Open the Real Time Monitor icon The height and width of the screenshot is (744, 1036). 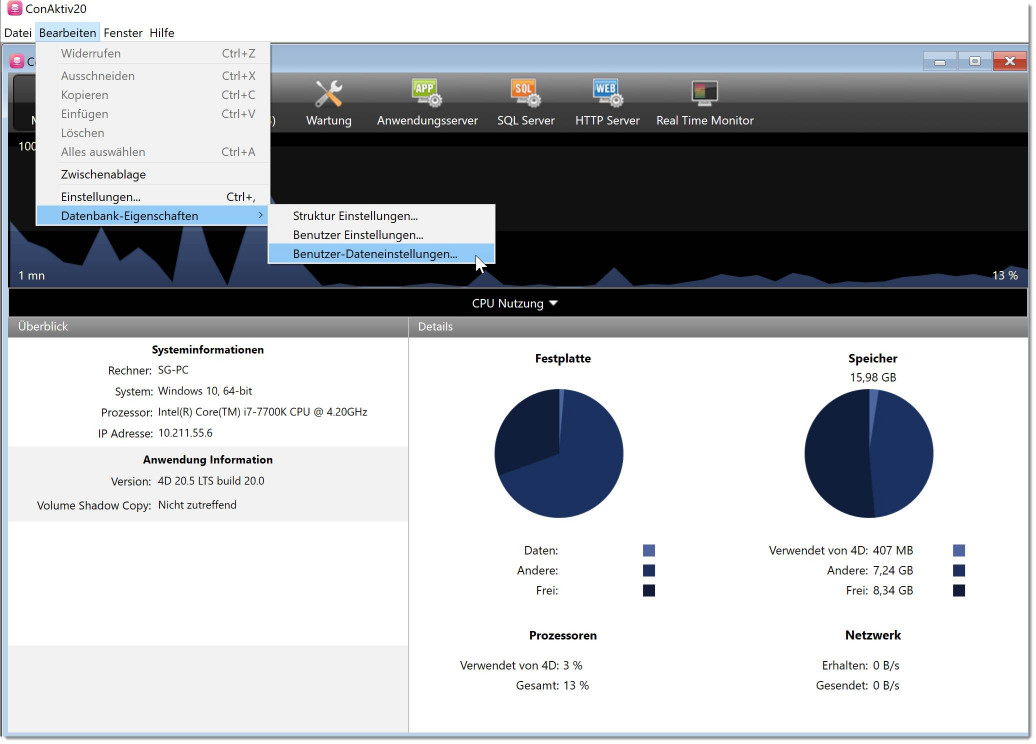(x=704, y=95)
